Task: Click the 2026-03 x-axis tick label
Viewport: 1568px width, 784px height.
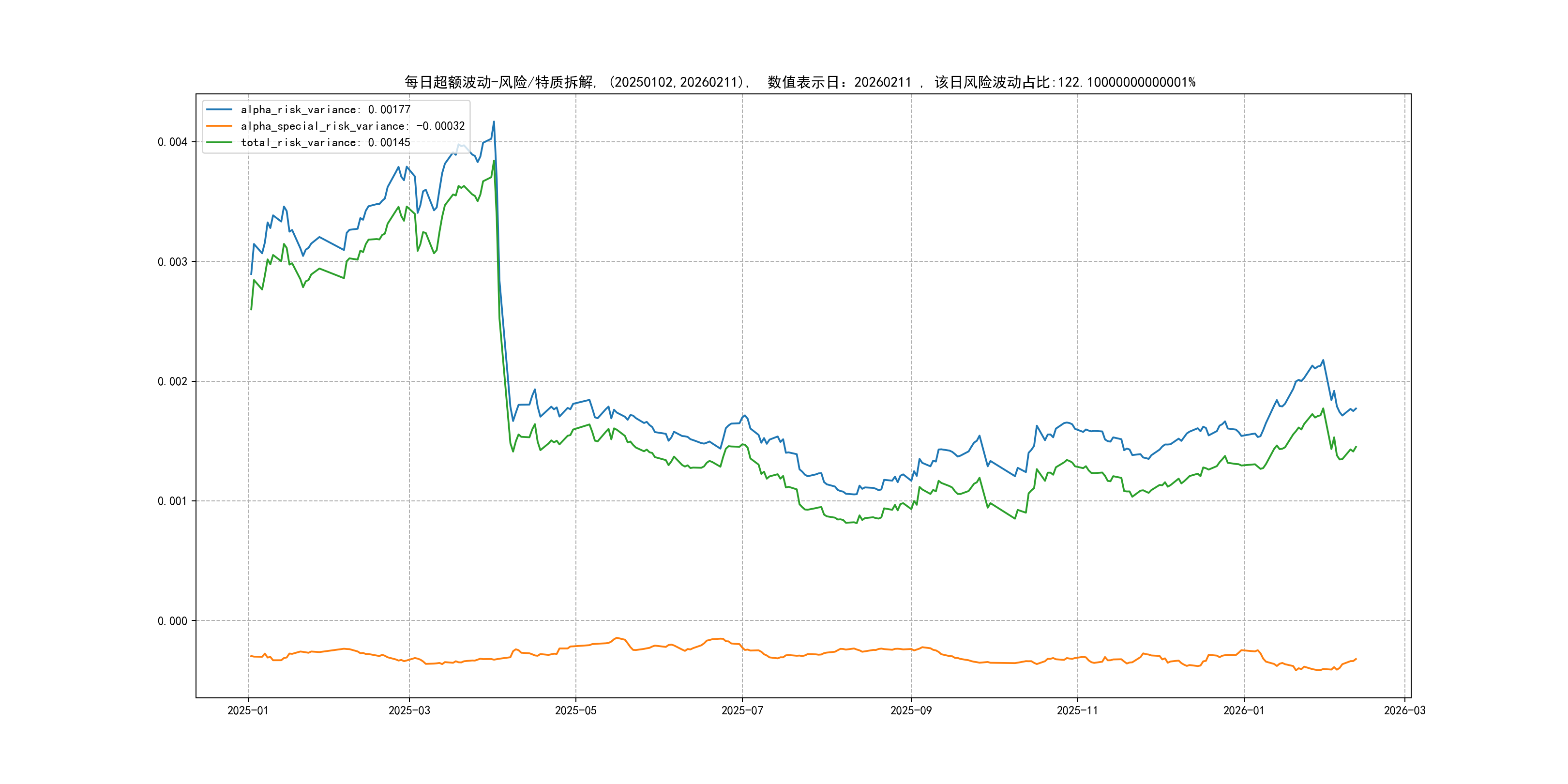Action: (1404, 710)
